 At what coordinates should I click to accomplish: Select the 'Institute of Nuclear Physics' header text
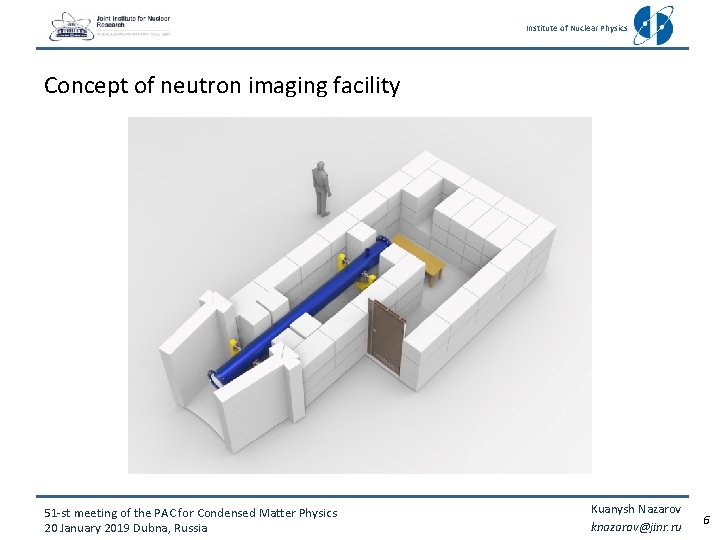pyautogui.click(x=576, y=28)
